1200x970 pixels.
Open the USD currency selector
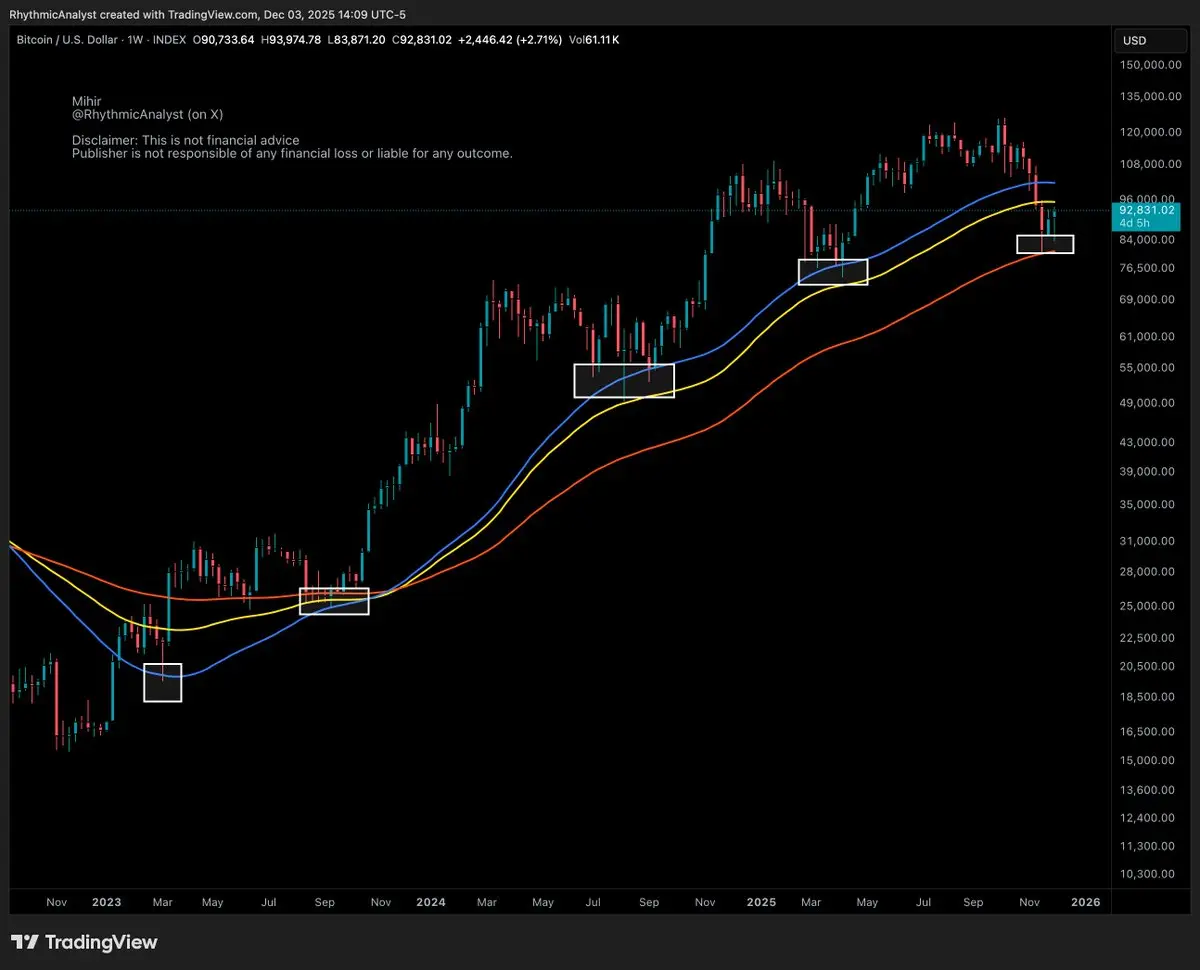1151,40
